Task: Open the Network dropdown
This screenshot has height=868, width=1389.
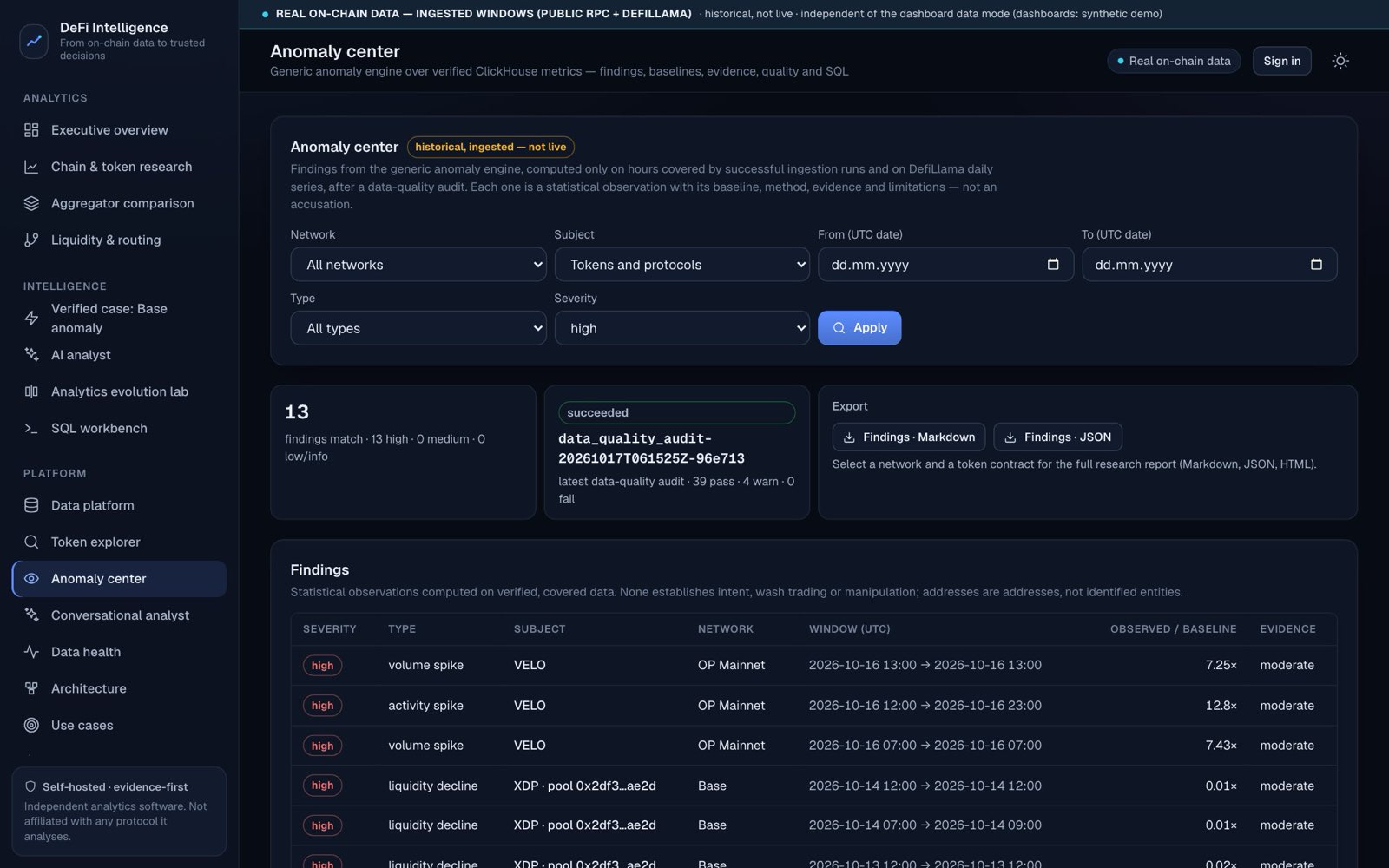Action: tap(418, 265)
